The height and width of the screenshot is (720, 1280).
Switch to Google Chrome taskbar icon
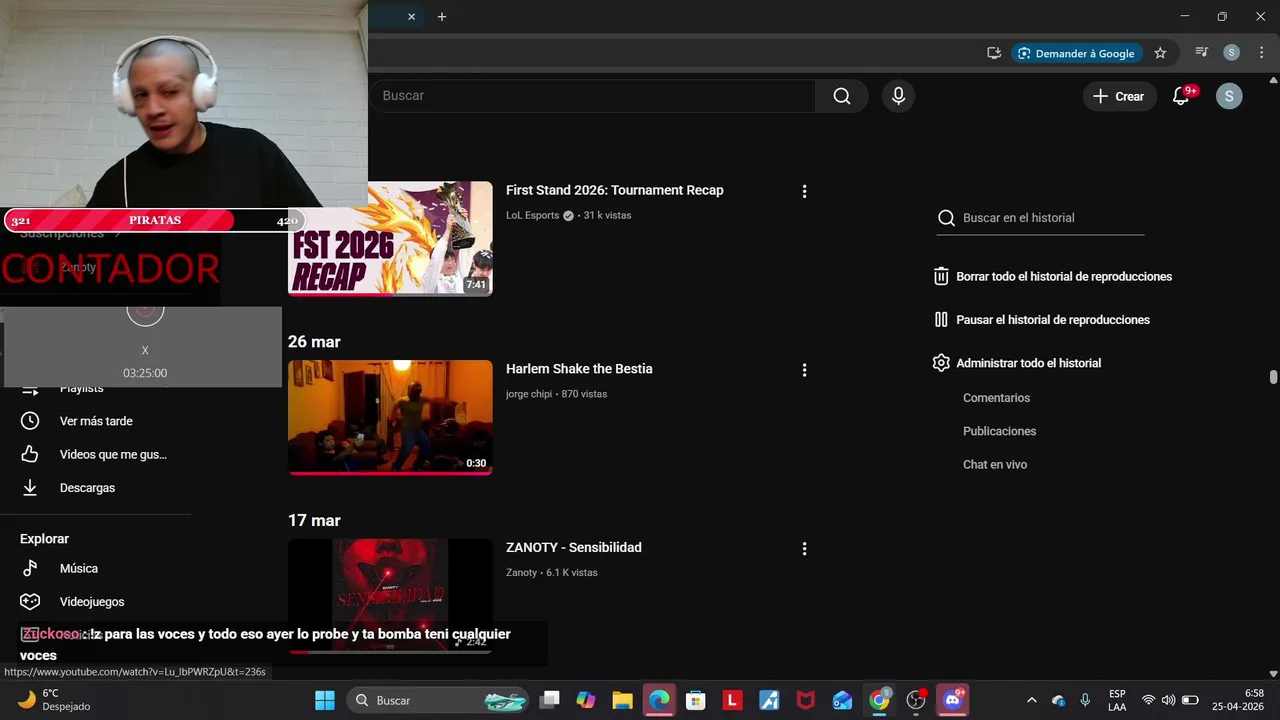(879, 700)
